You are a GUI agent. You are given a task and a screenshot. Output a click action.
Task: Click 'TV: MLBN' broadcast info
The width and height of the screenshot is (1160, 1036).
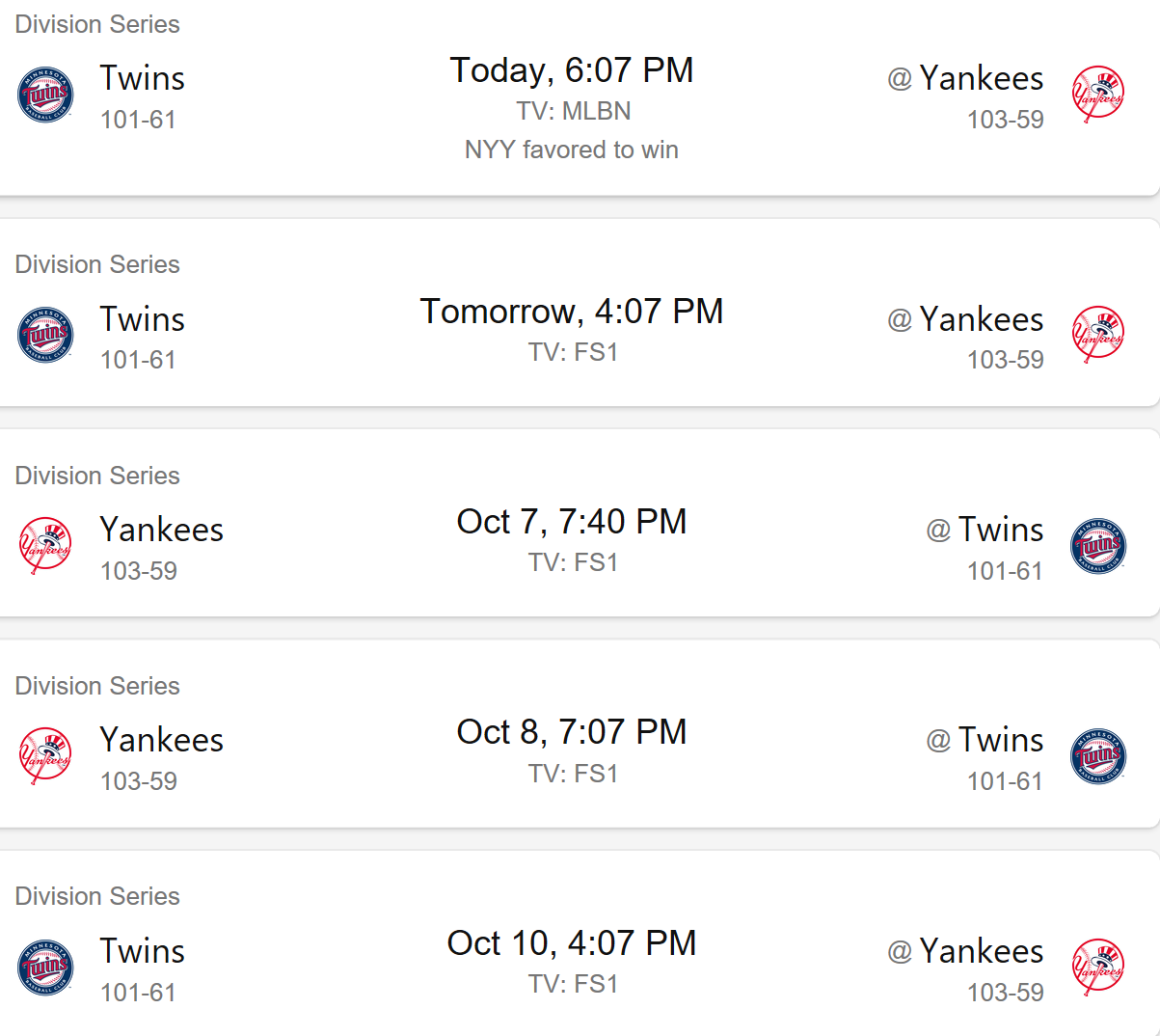click(x=573, y=111)
